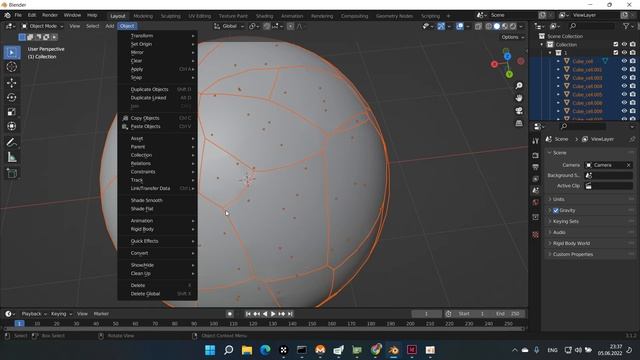Image resolution: width=640 pixels, height=360 pixels.
Task: Select Duplicate Objects menu entry
Action: (x=158, y=89)
